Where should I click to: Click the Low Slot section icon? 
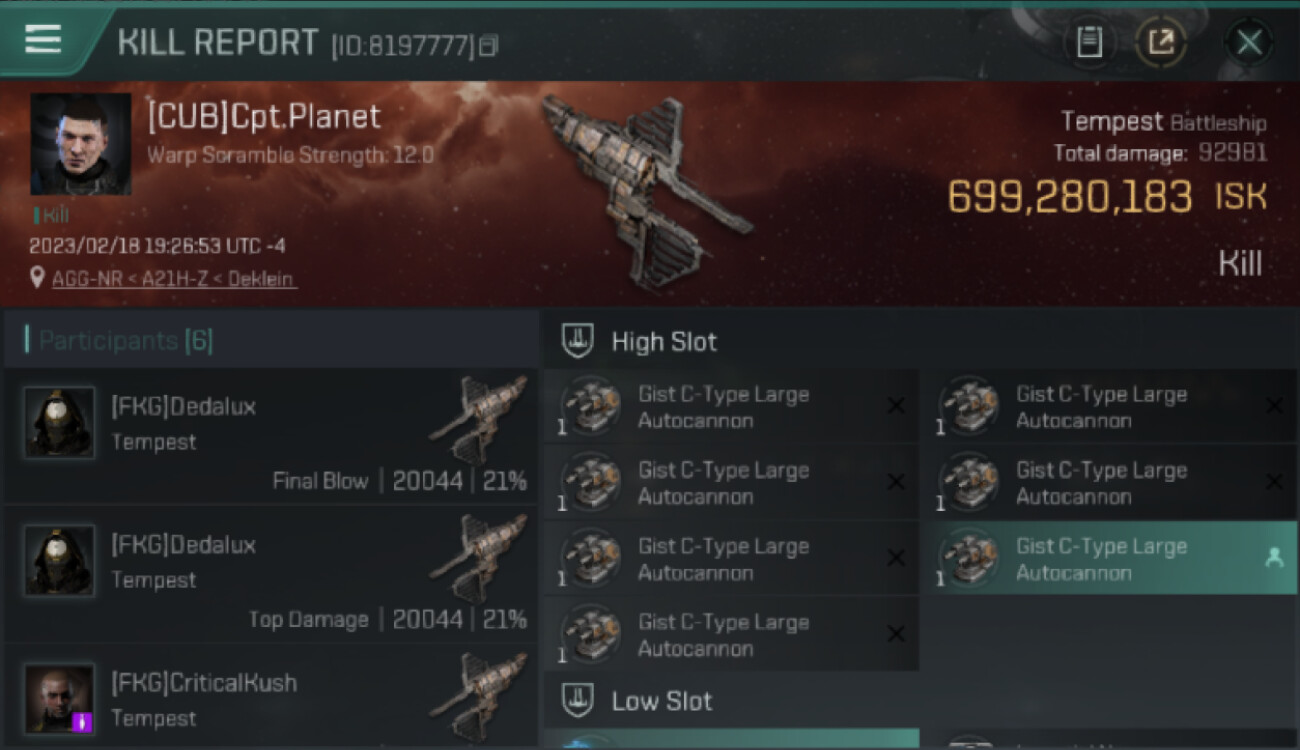pyautogui.click(x=577, y=700)
